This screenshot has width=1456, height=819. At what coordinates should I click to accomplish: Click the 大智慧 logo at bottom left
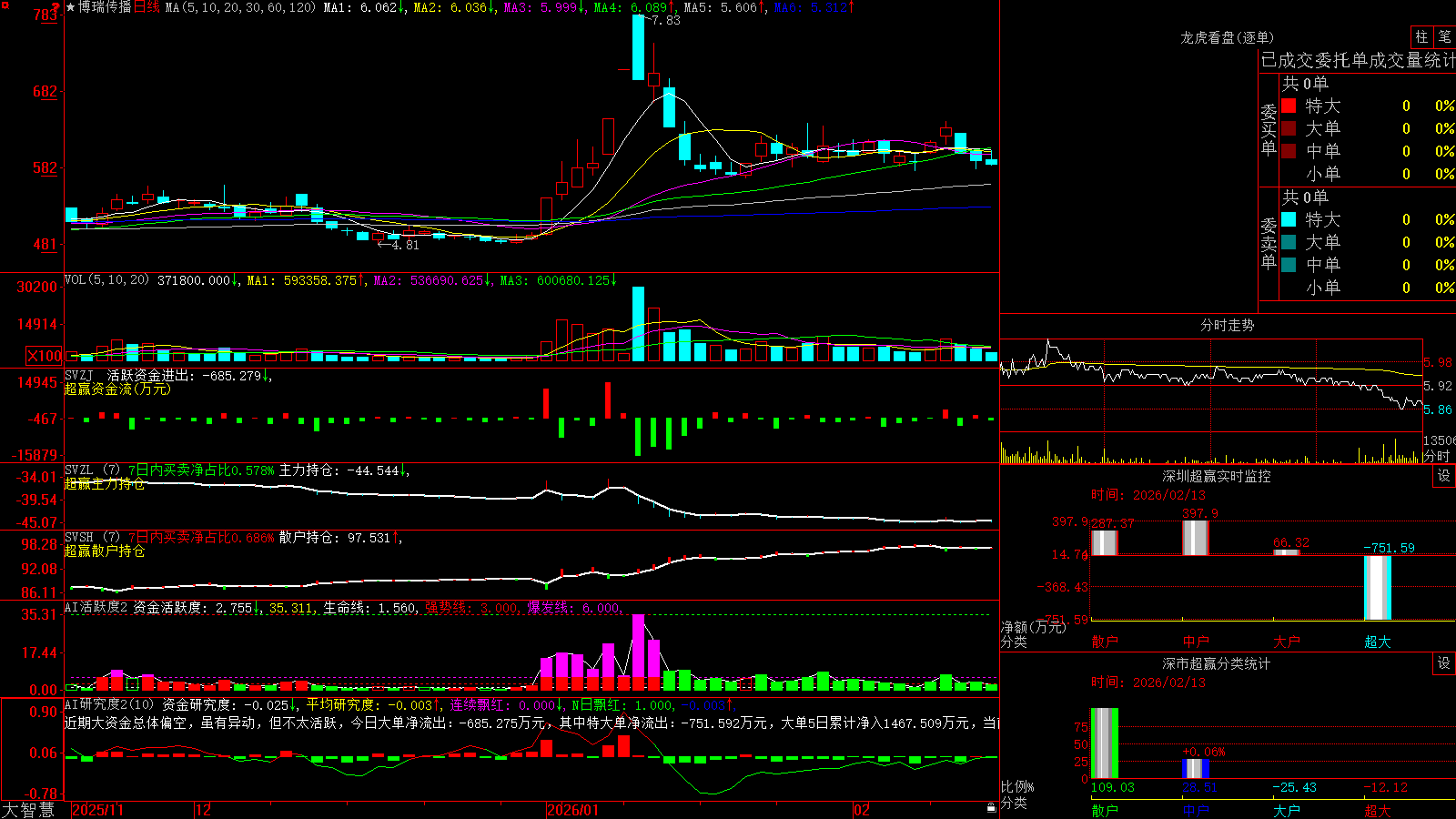point(29,810)
